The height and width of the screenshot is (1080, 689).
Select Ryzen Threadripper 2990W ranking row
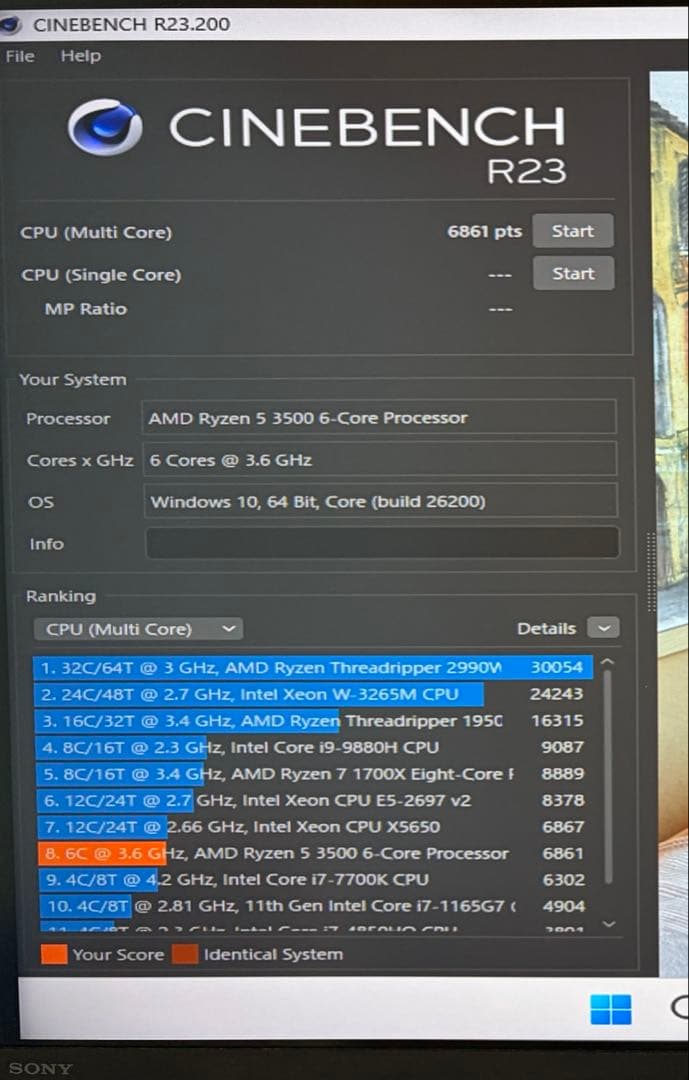point(313,667)
